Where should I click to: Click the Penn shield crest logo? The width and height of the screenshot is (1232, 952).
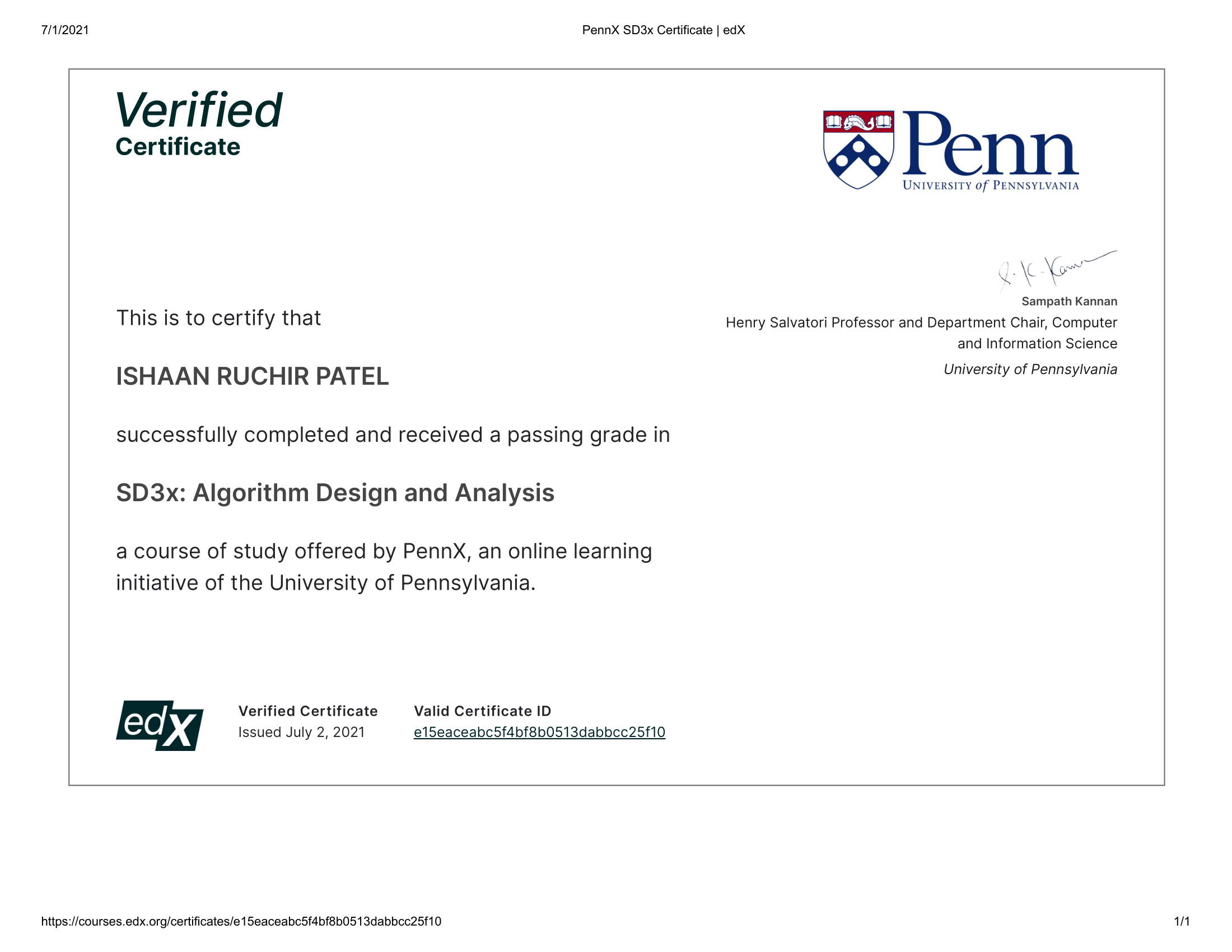point(858,150)
